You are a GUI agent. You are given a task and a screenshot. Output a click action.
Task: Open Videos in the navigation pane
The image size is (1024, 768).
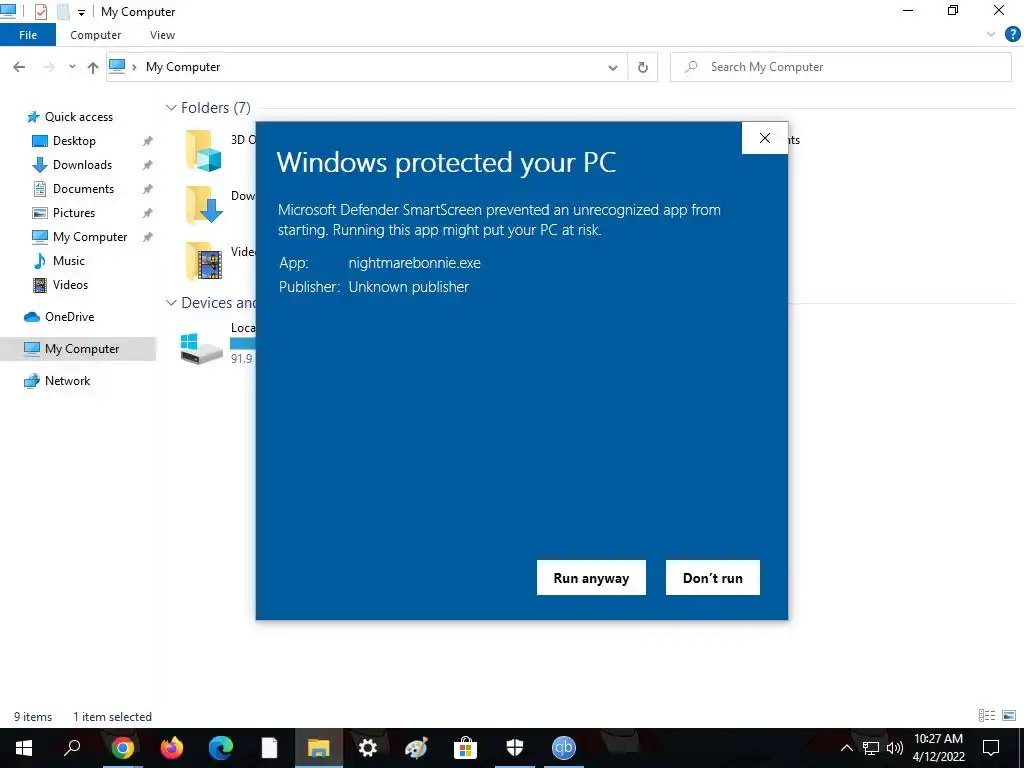coord(70,285)
